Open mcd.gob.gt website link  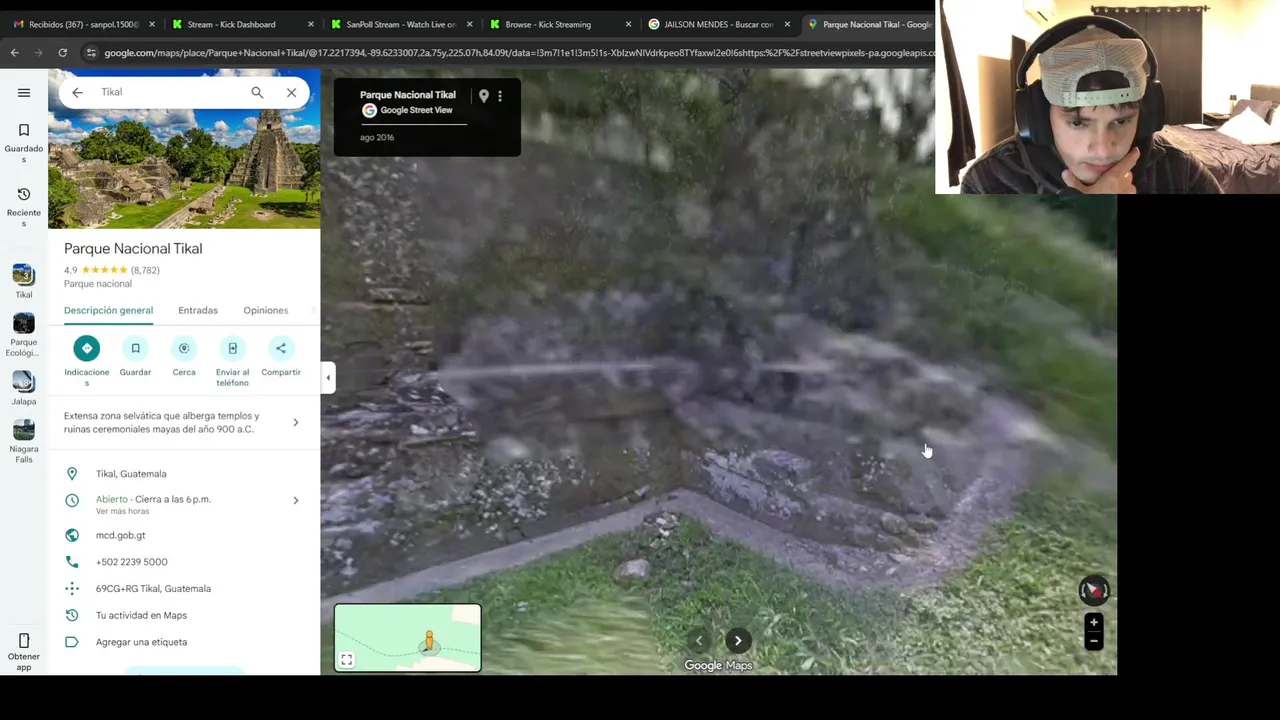[120, 535]
